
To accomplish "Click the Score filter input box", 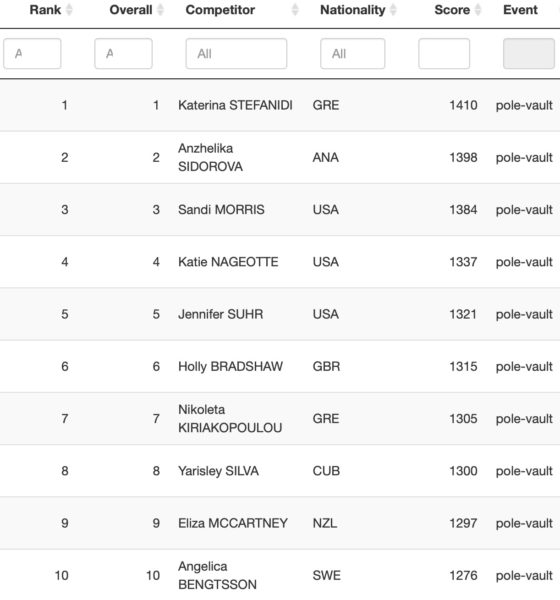I will click(x=444, y=54).
